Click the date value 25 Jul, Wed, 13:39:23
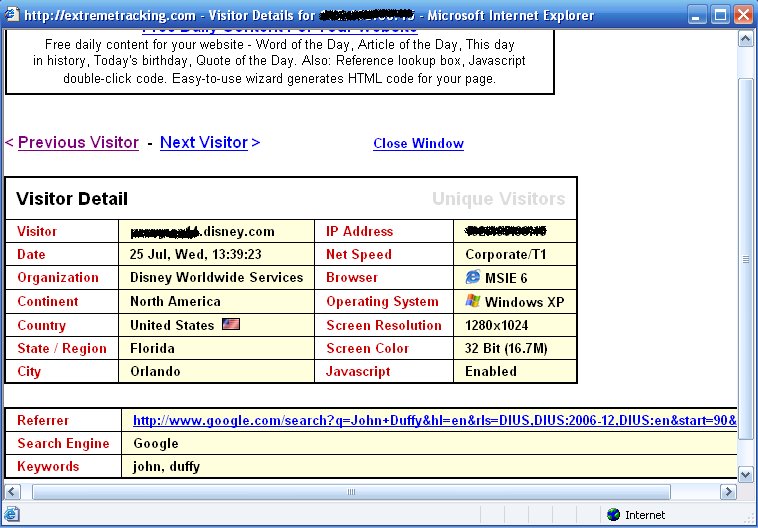The width and height of the screenshot is (758, 528). [195, 254]
